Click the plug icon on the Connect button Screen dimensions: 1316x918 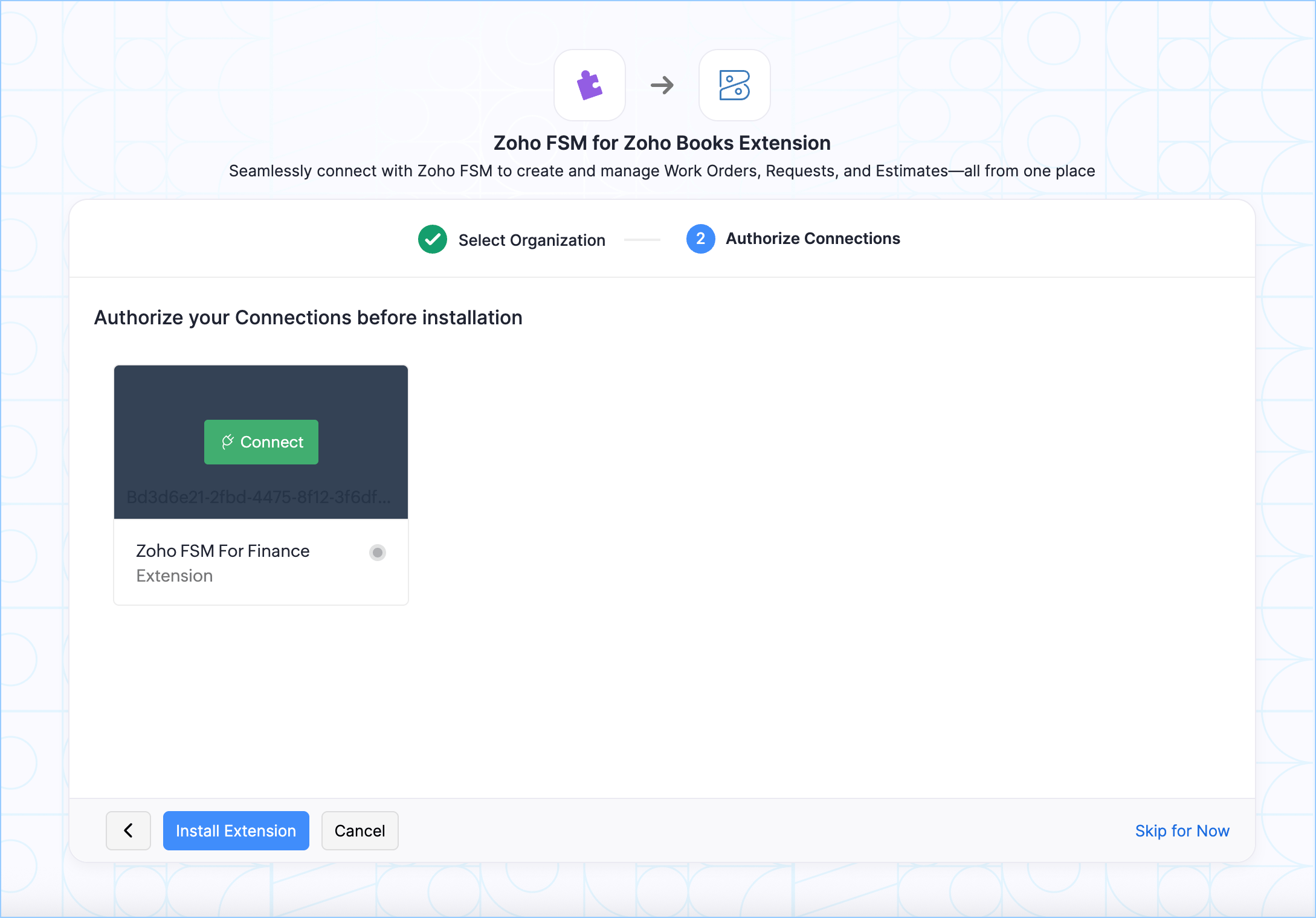228,442
